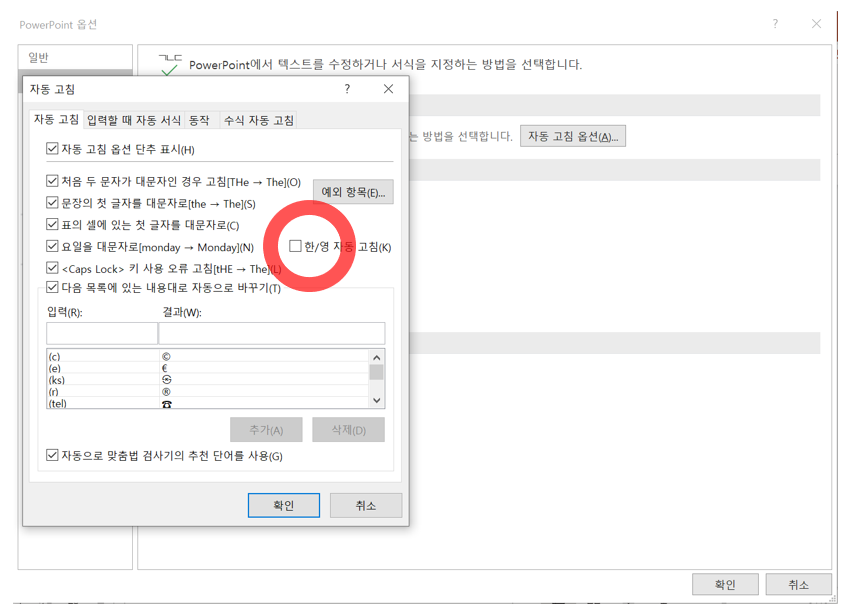The height and width of the screenshot is (614, 854).
Task: Select the (r) registered row
Action: click(208, 392)
